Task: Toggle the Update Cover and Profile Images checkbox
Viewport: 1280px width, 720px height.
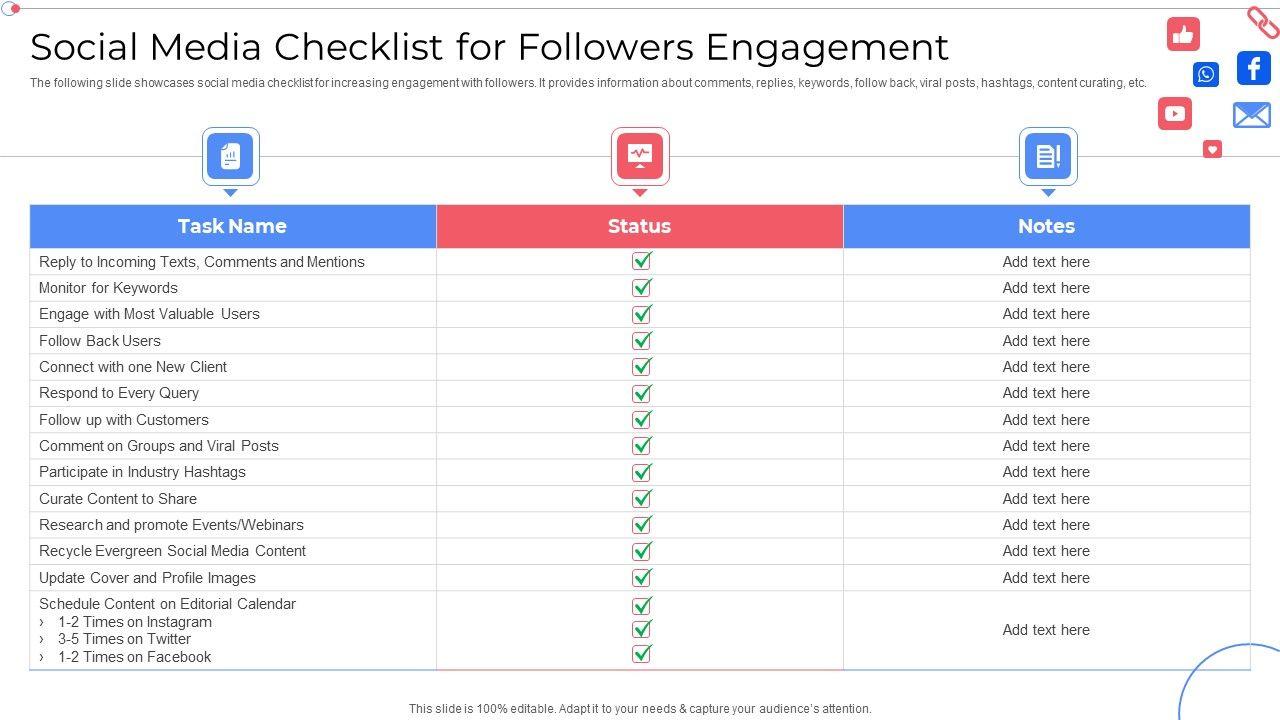Action: tap(642, 578)
